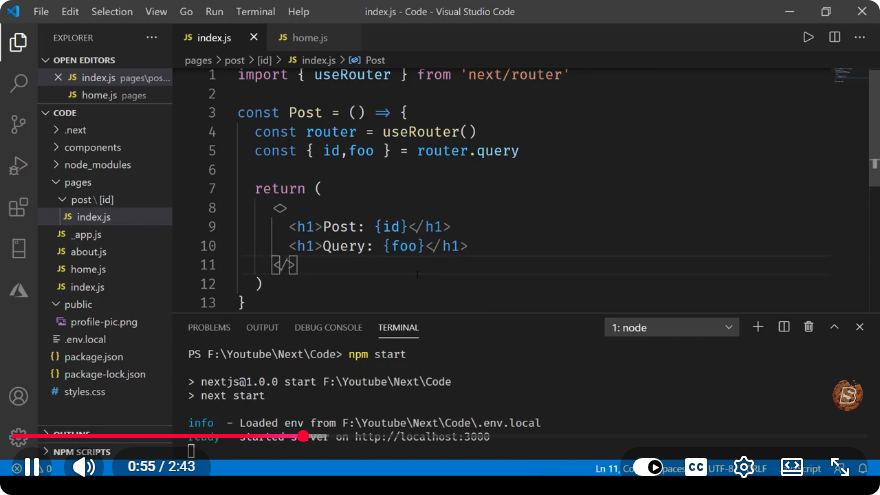Open the terminal selector '1: node' dropdown
880x495 pixels.
[x=672, y=327]
